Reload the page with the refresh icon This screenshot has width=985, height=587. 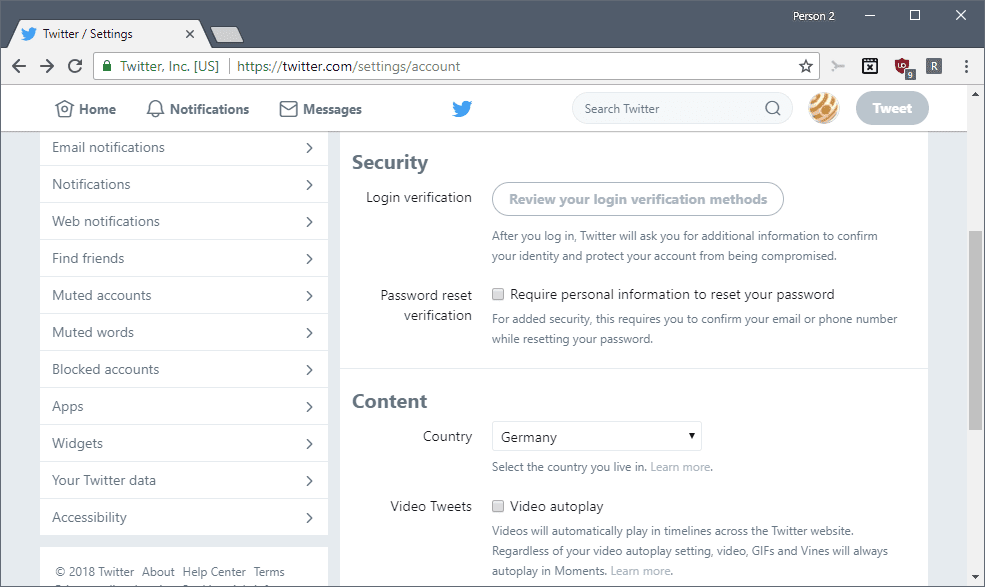pyautogui.click(x=75, y=66)
